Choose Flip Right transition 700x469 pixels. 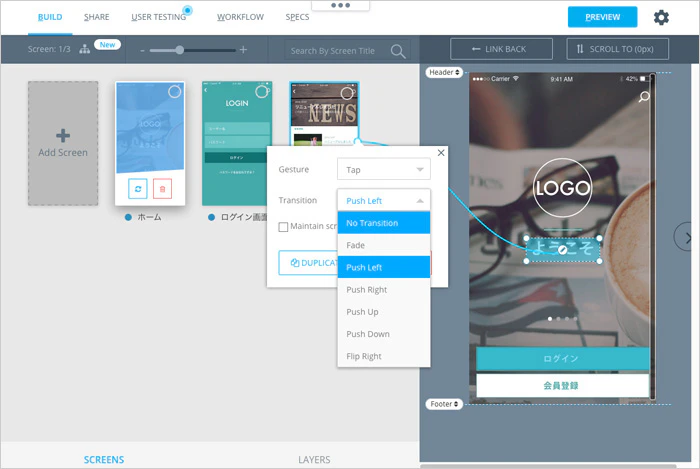(x=384, y=356)
